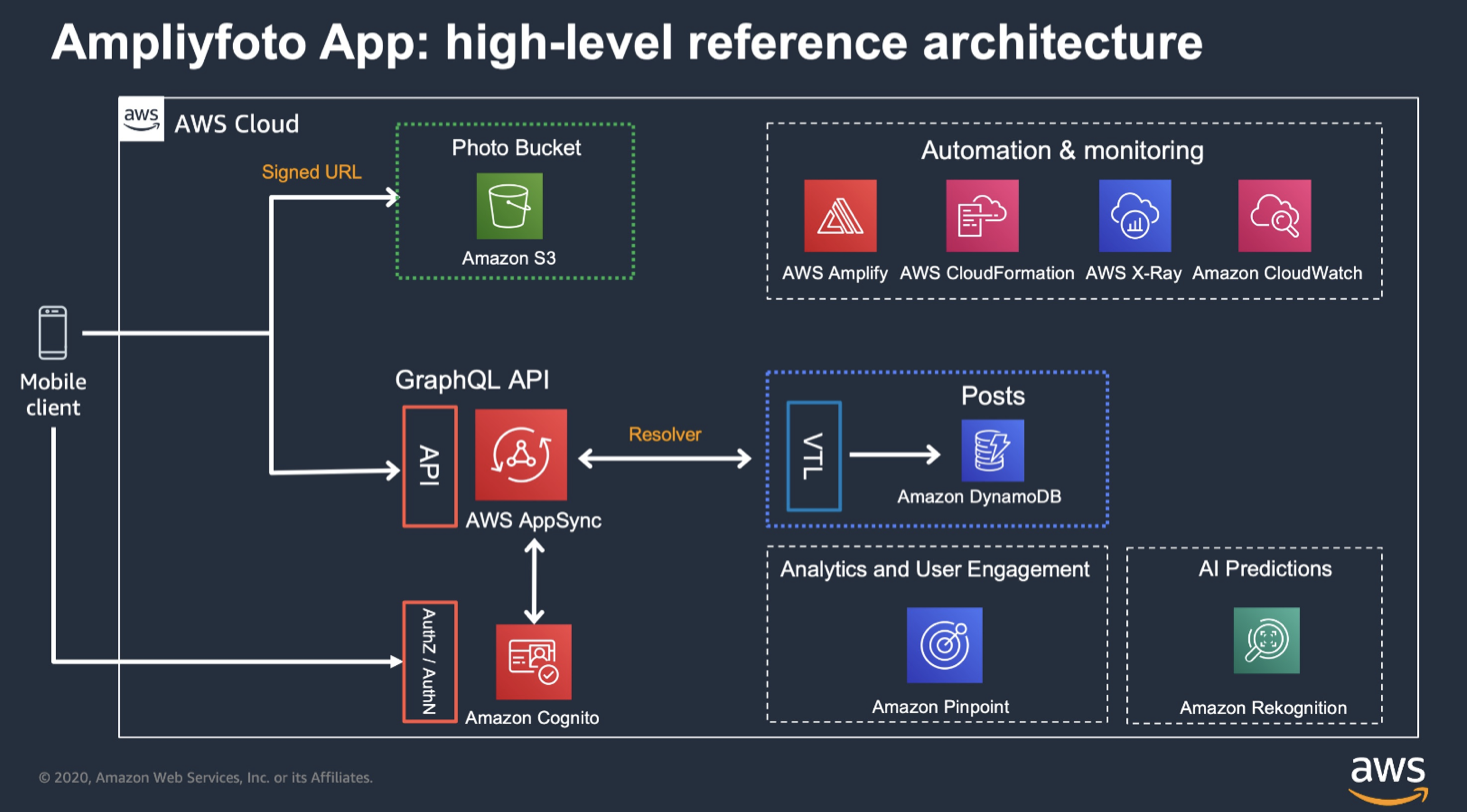Click the Amazon DynamoDB icon
Viewport: 1468px width, 812px height.
coord(993,451)
